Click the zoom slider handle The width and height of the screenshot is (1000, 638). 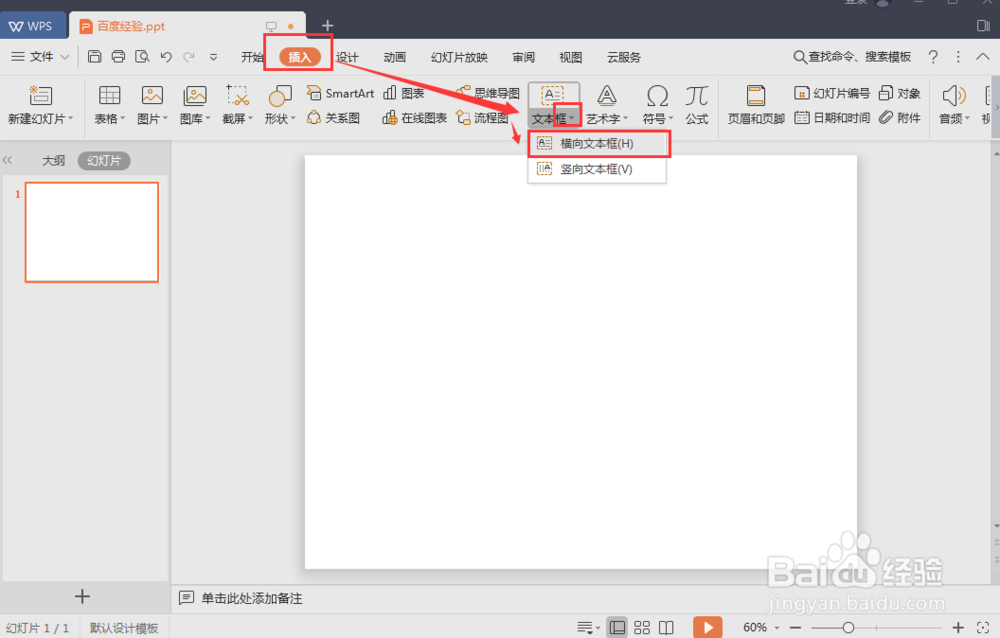848,628
